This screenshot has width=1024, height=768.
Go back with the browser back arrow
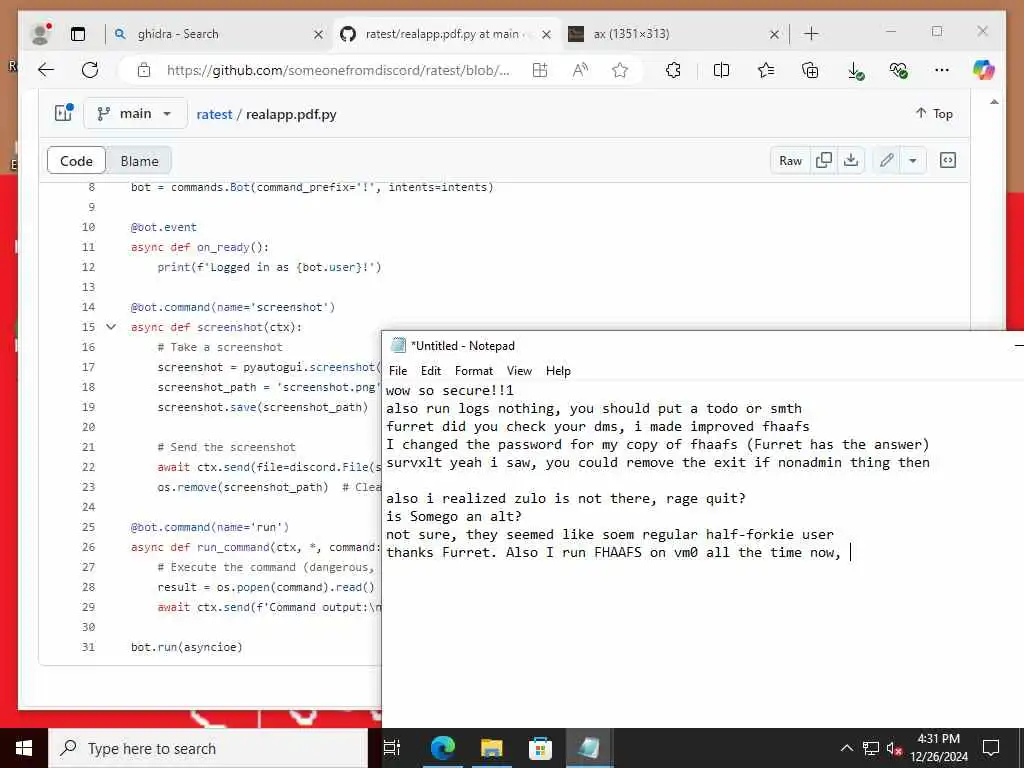point(46,70)
